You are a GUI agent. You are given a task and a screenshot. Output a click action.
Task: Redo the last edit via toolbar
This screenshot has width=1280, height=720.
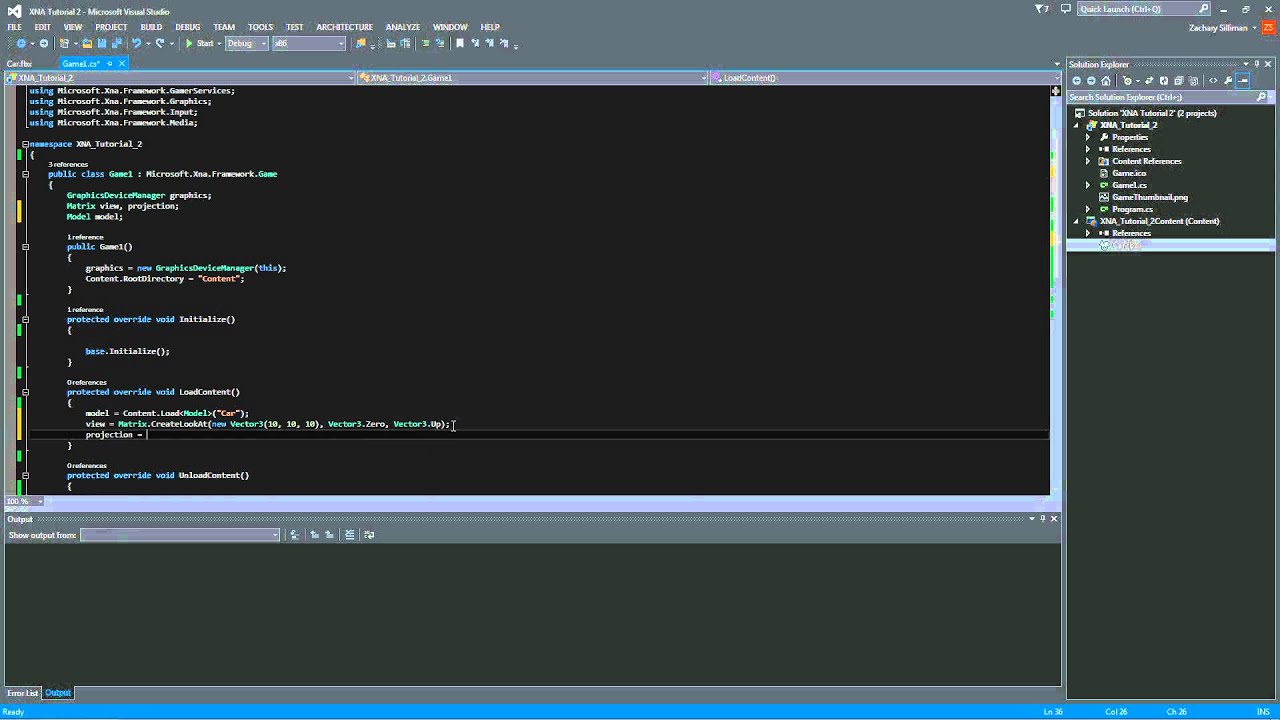[159, 43]
